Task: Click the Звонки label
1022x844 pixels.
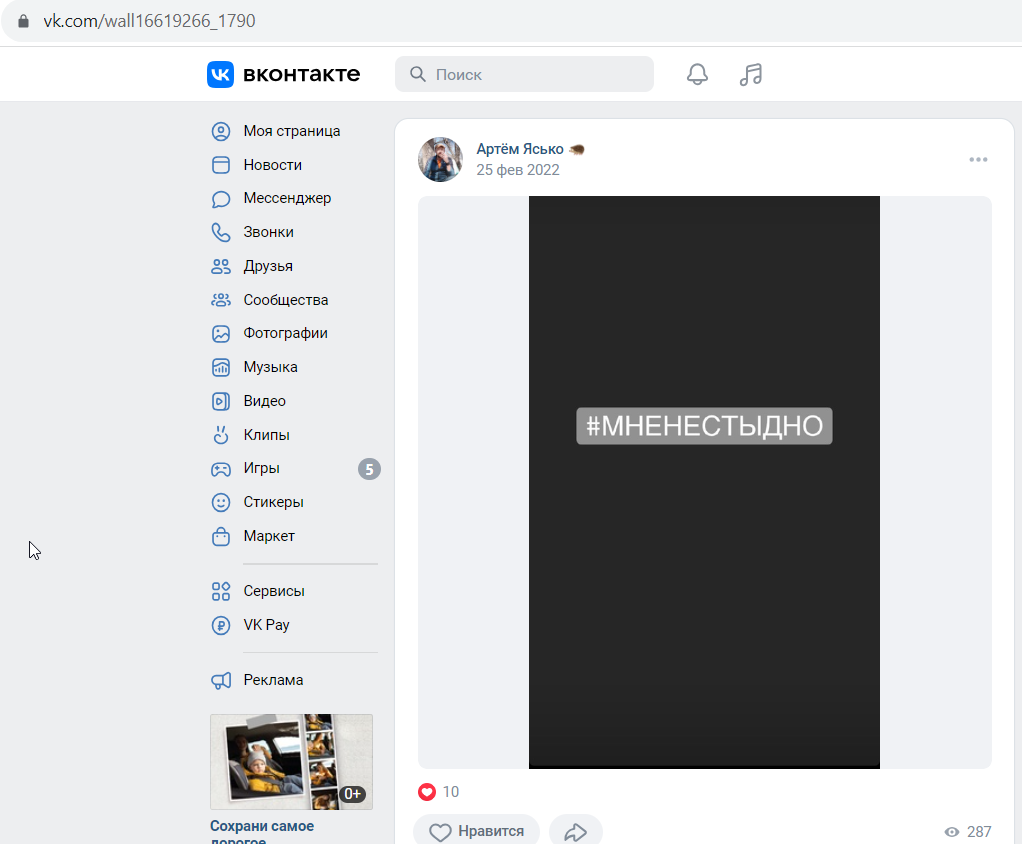Action: pyautogui.click(x=269, y=232)
